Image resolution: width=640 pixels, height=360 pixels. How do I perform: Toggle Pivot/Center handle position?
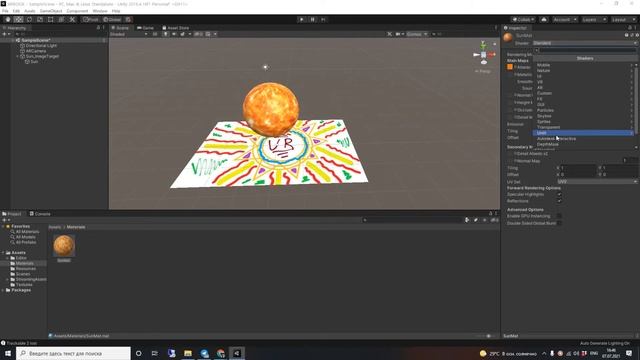(x=91, y=19)
